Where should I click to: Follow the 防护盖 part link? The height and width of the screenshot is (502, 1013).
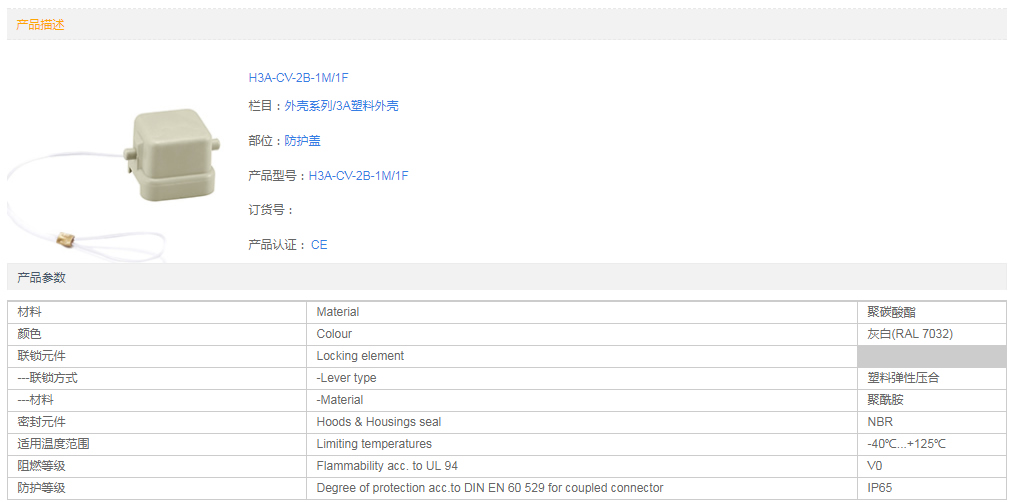[302, 141]
